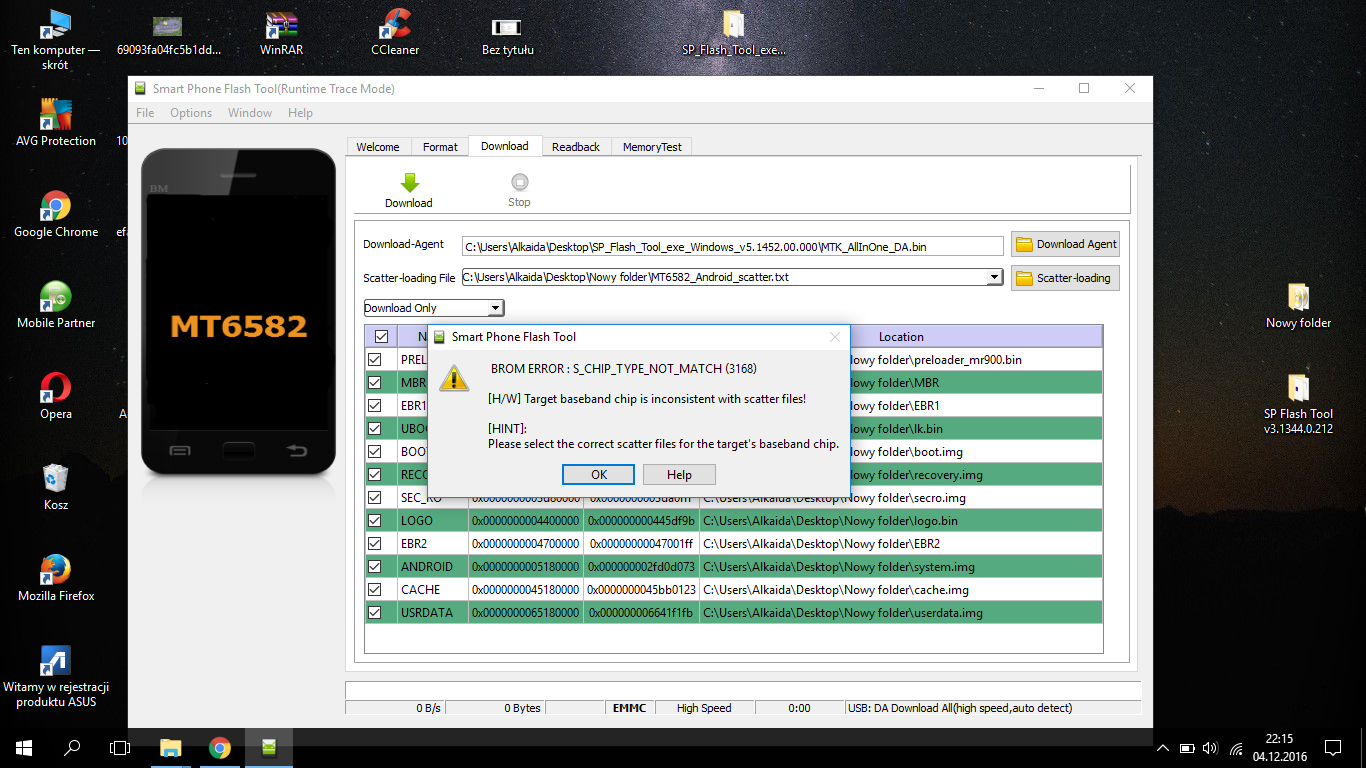This screenshot has height=768, width=1366.
Task: Launch CCleaner from the desktop
Action: pos(395,34)
